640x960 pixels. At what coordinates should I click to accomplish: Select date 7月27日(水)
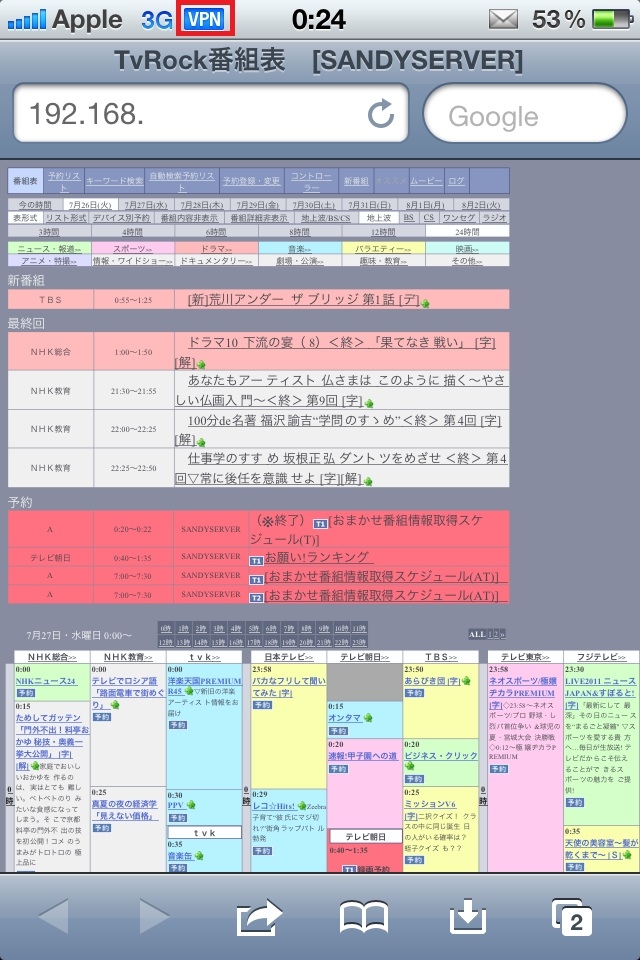(146, 205)
